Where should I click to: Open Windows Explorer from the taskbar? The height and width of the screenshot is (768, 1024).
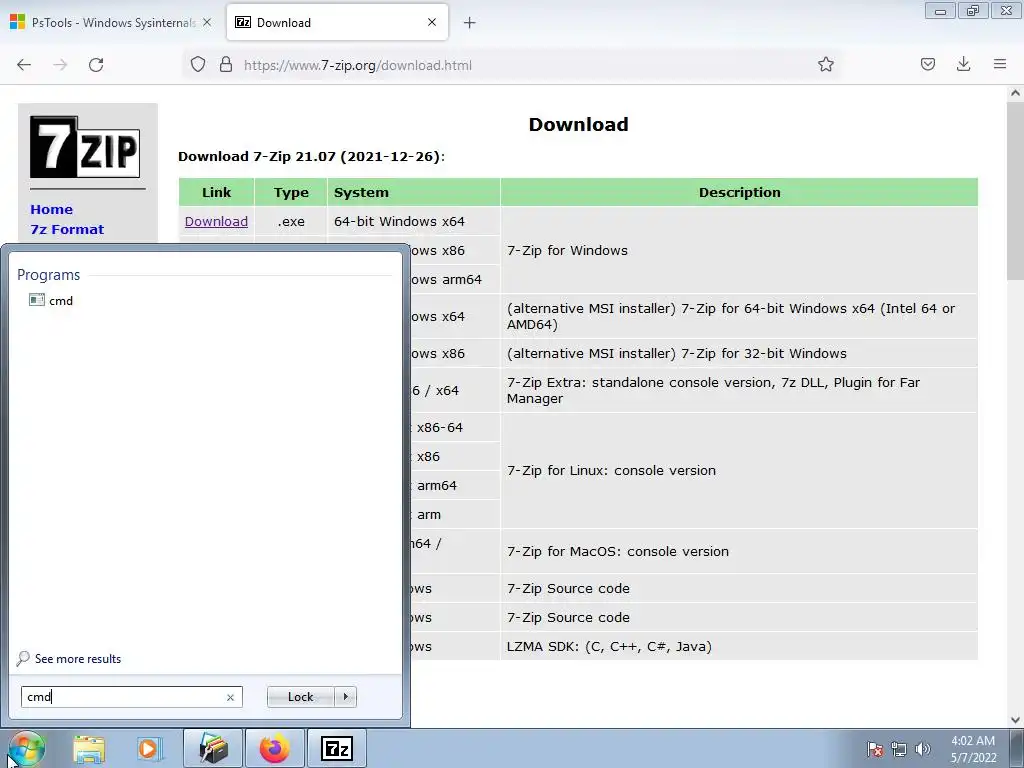point(89,749)
